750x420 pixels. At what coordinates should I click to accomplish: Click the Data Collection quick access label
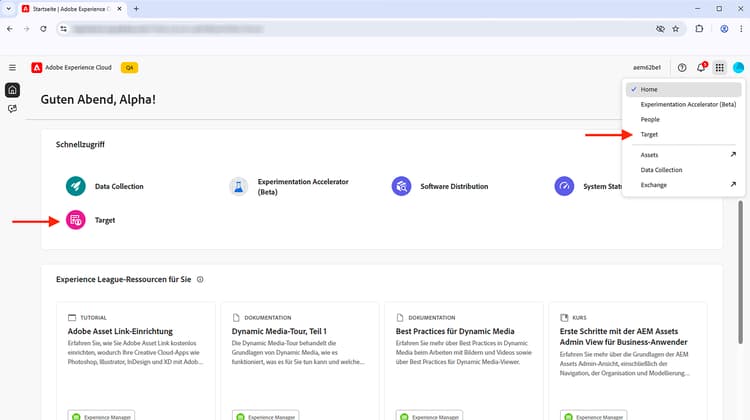tap(119, 187)
